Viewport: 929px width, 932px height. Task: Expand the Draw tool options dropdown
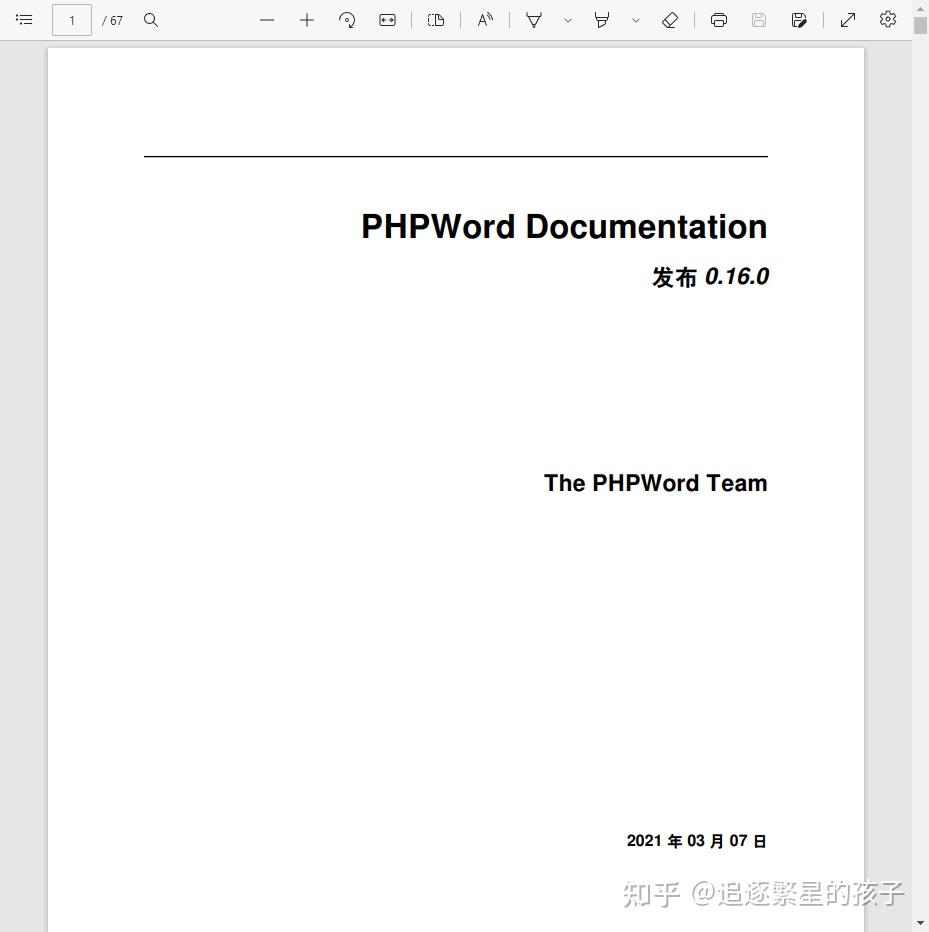tap(568, 20)
